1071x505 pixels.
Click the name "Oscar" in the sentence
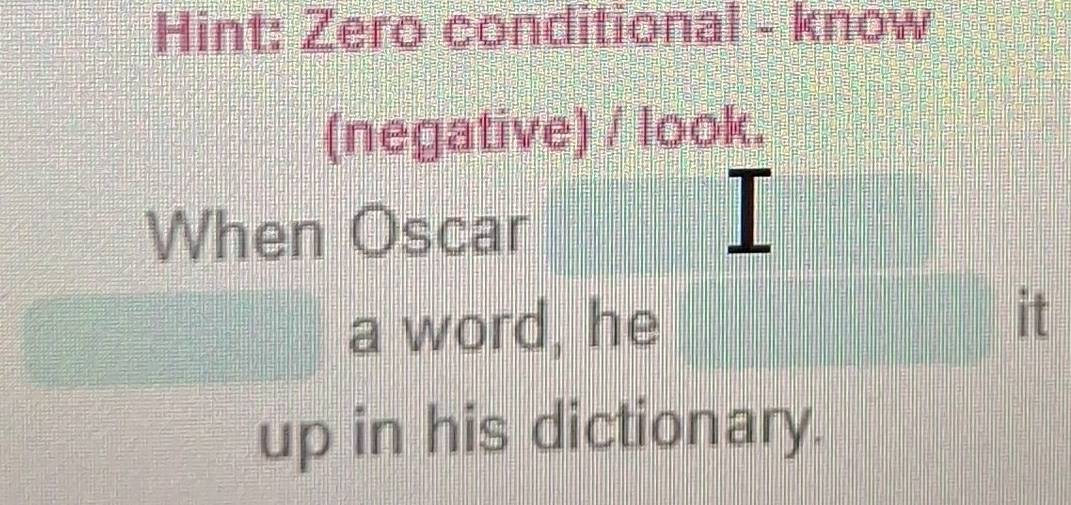pos(440,232)
